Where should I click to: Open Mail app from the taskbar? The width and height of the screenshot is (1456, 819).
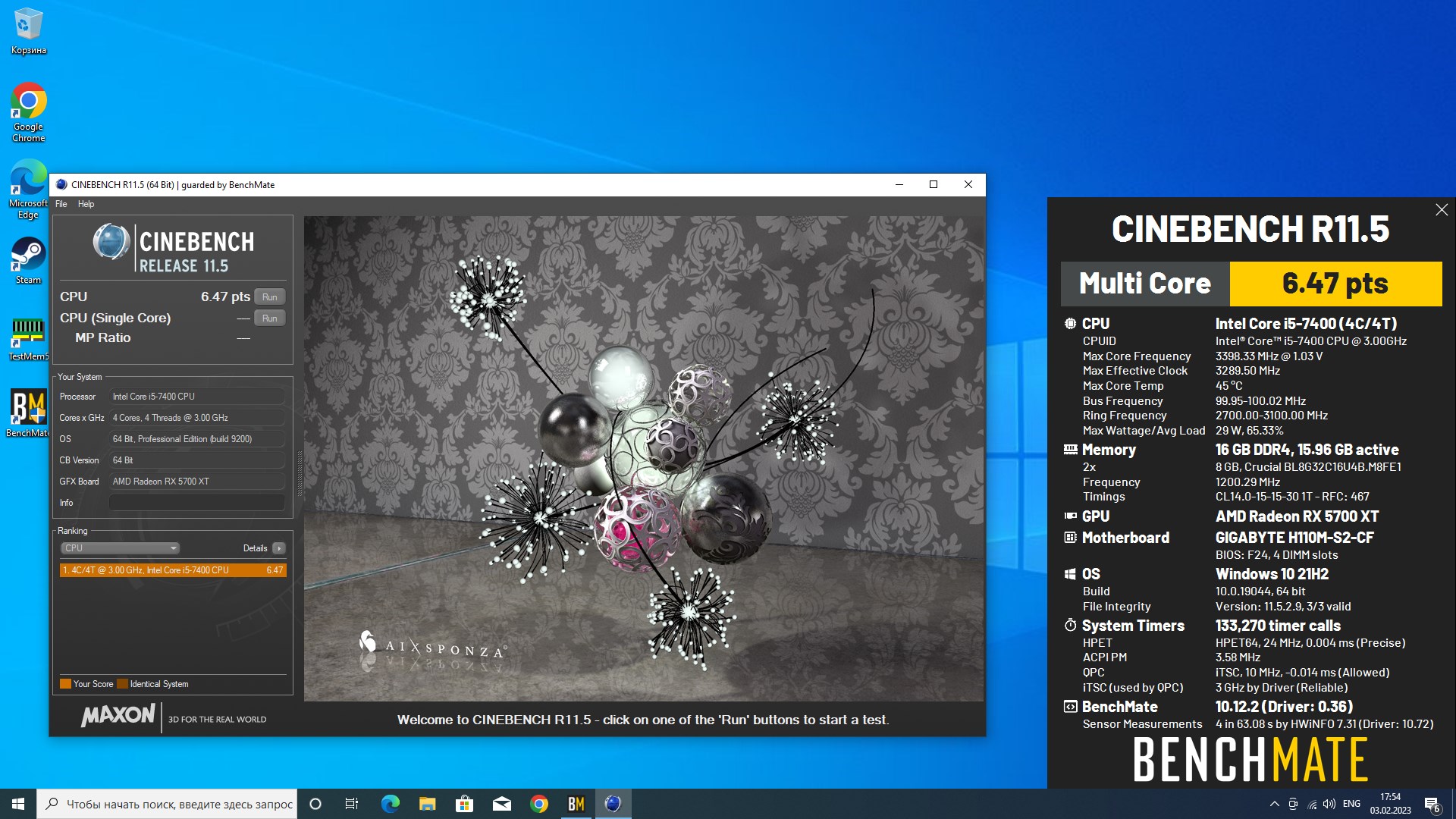coord(501,804)
